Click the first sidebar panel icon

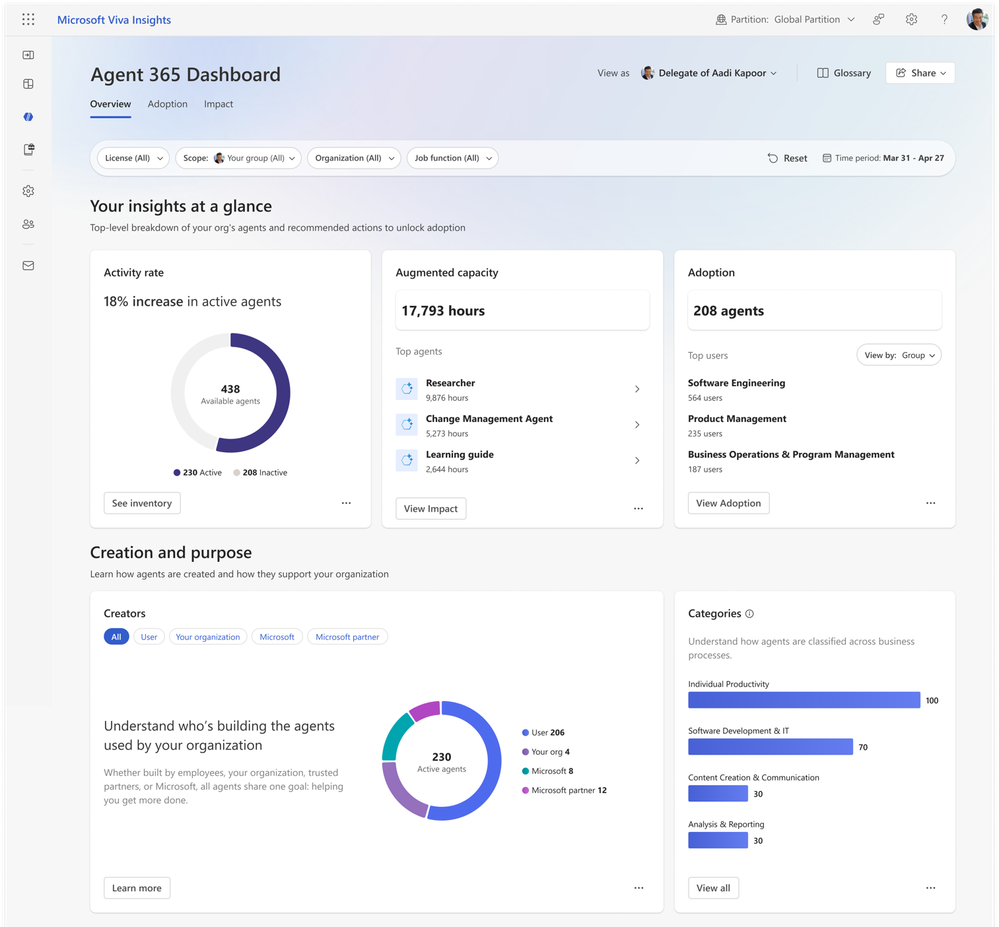[28, 55]
